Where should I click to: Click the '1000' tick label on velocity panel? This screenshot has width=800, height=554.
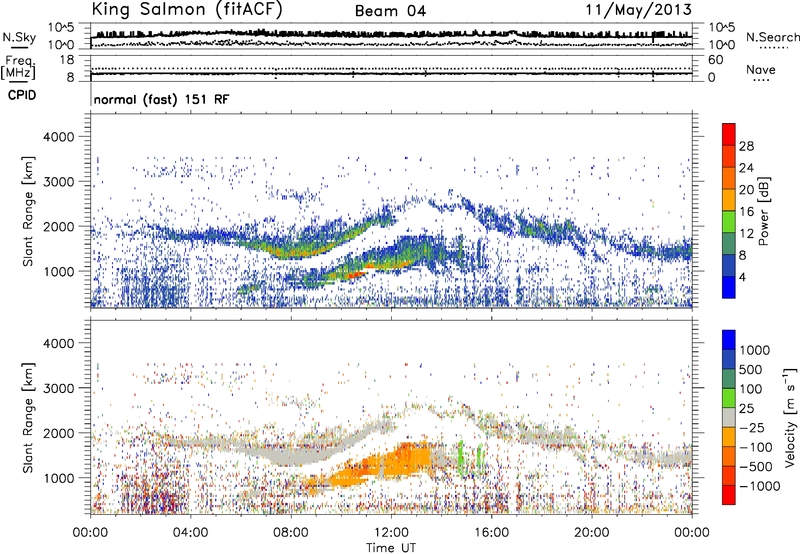pyautogui.click(x=59, y=478)
